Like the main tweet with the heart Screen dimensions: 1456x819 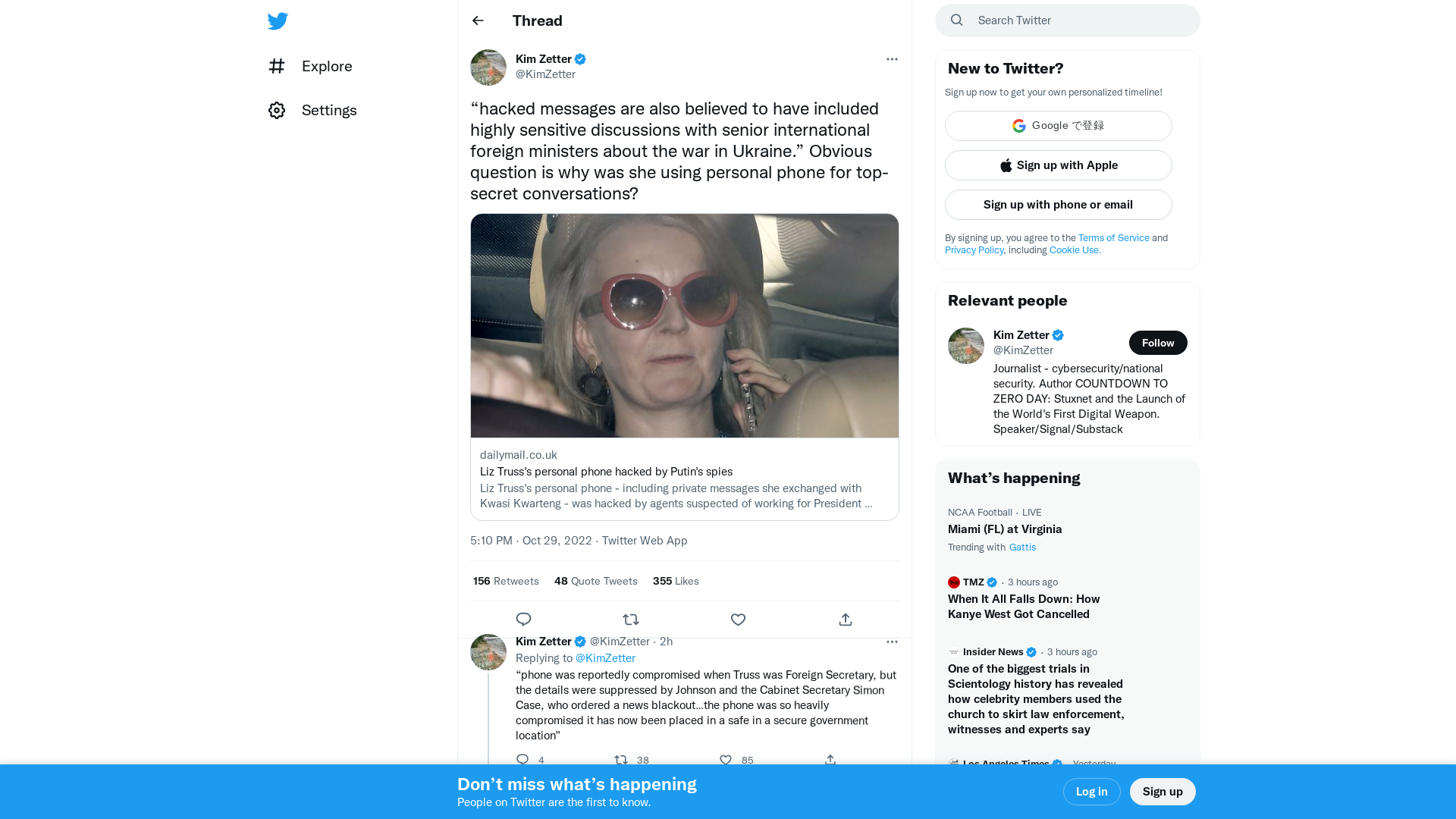click(738, 620)
